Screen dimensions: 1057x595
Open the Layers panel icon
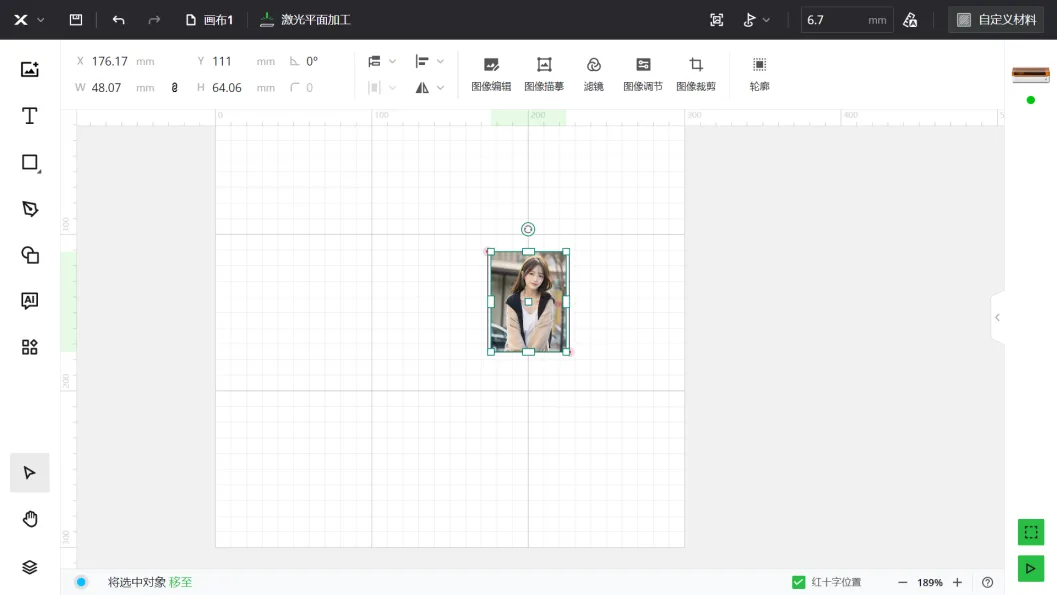pos(30,567)
